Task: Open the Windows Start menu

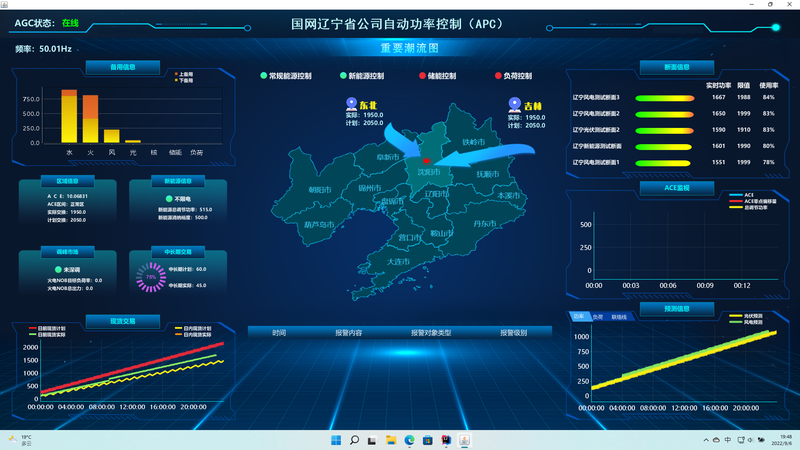Action: click(336, 440)
